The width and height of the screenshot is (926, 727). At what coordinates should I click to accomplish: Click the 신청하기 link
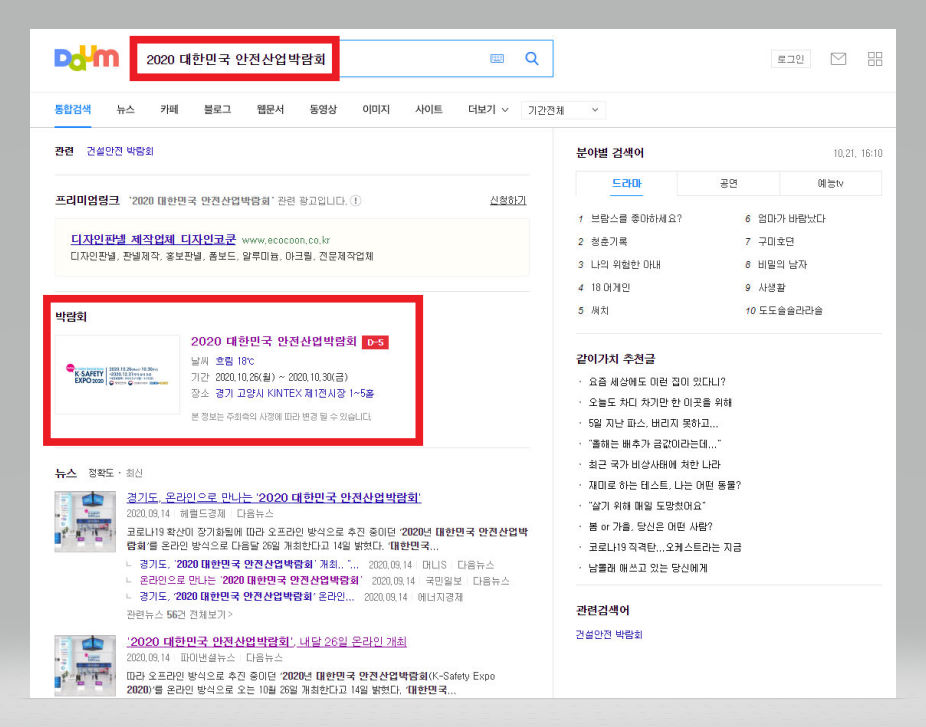[x=508, y=200]
